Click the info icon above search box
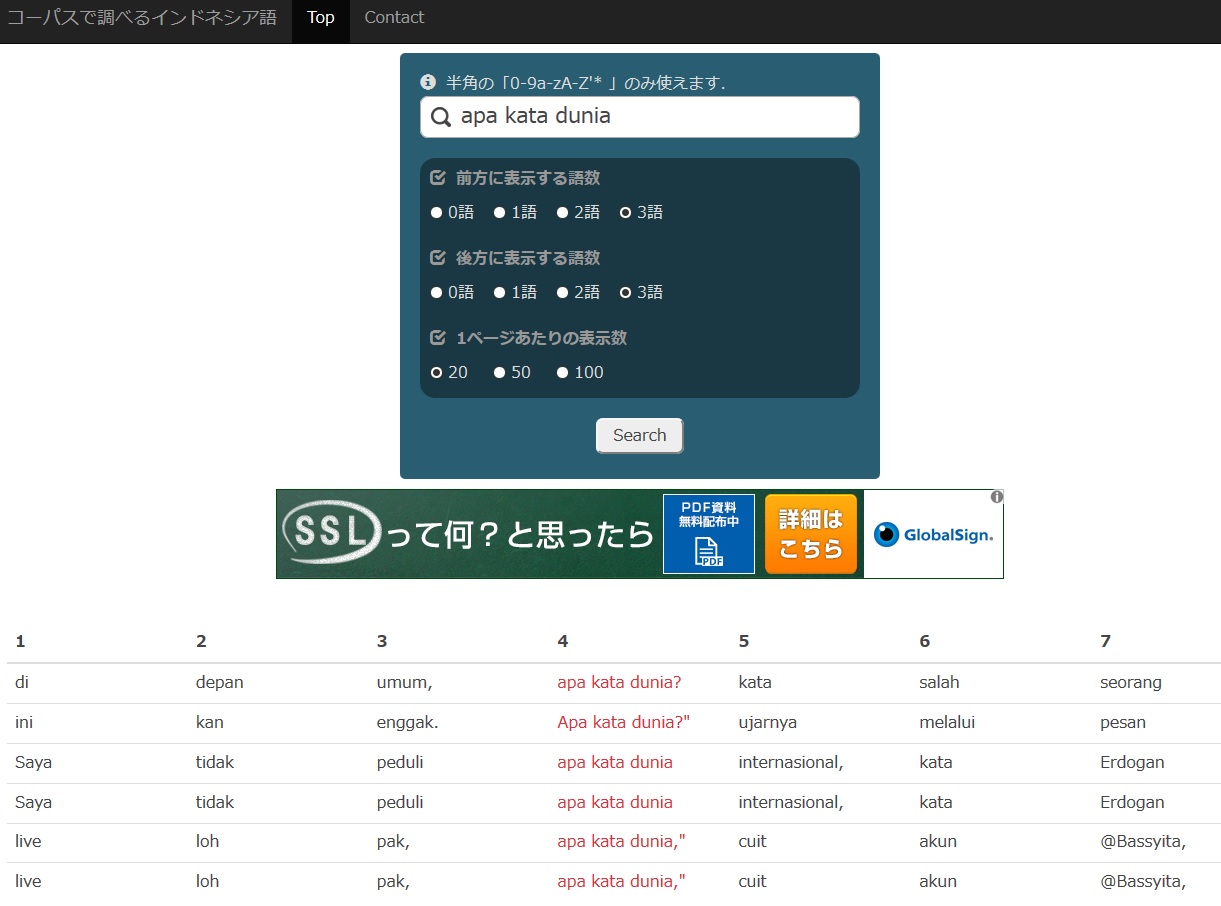Screen dimensions: 1221x906 click(x=428, y=82)
